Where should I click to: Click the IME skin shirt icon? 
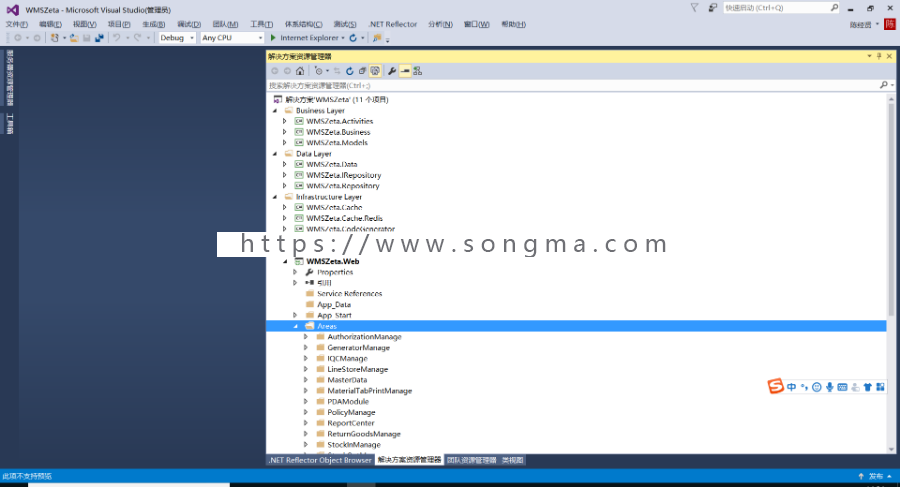click(867, 387)
